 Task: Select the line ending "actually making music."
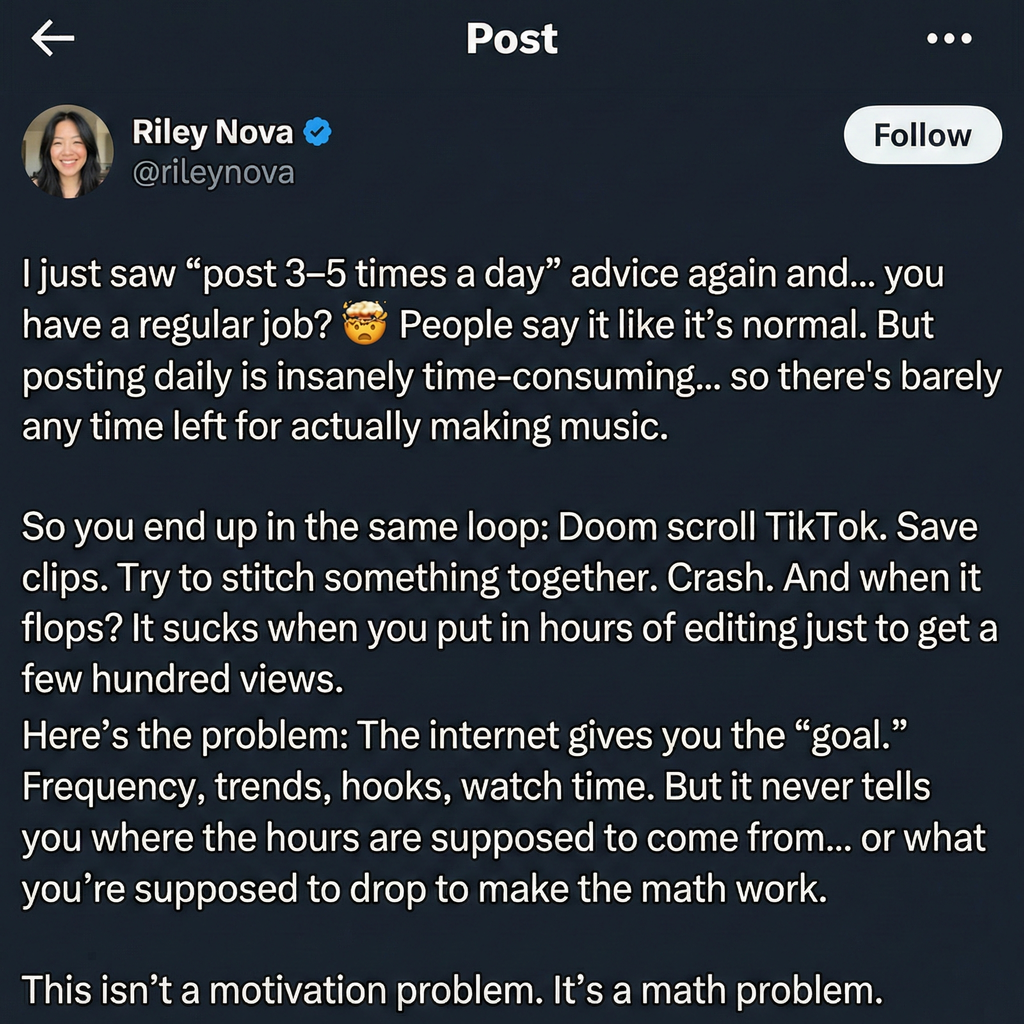click(345, 428)
